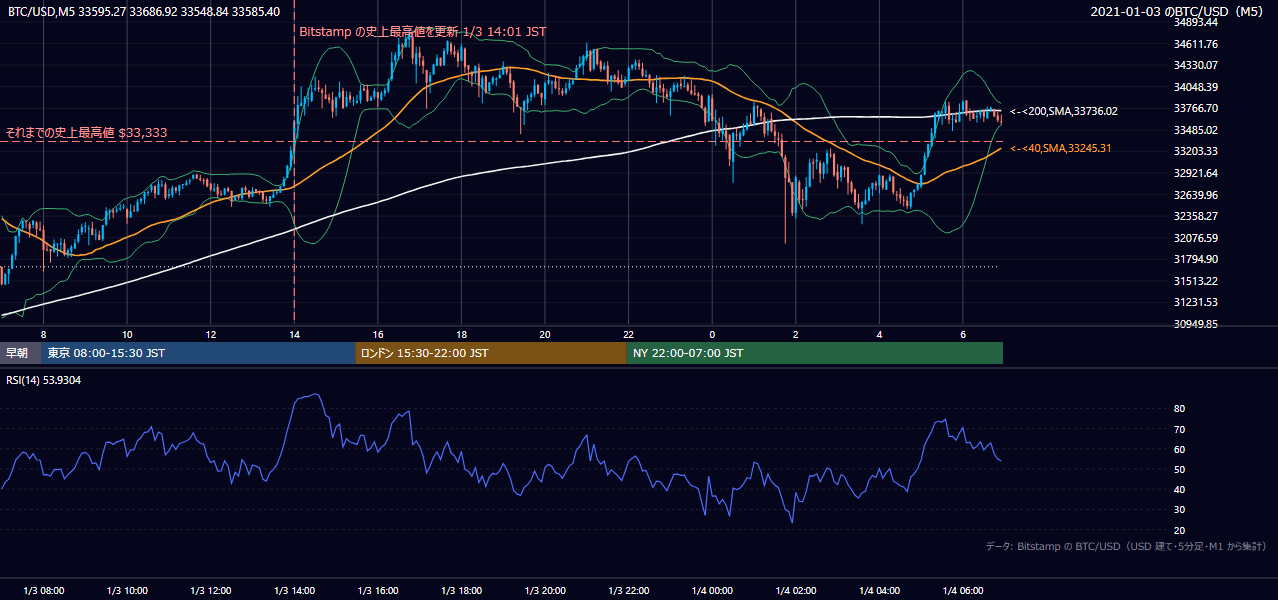
Task: Click the RSI scale label 80
Action: tap(1179, 409)
